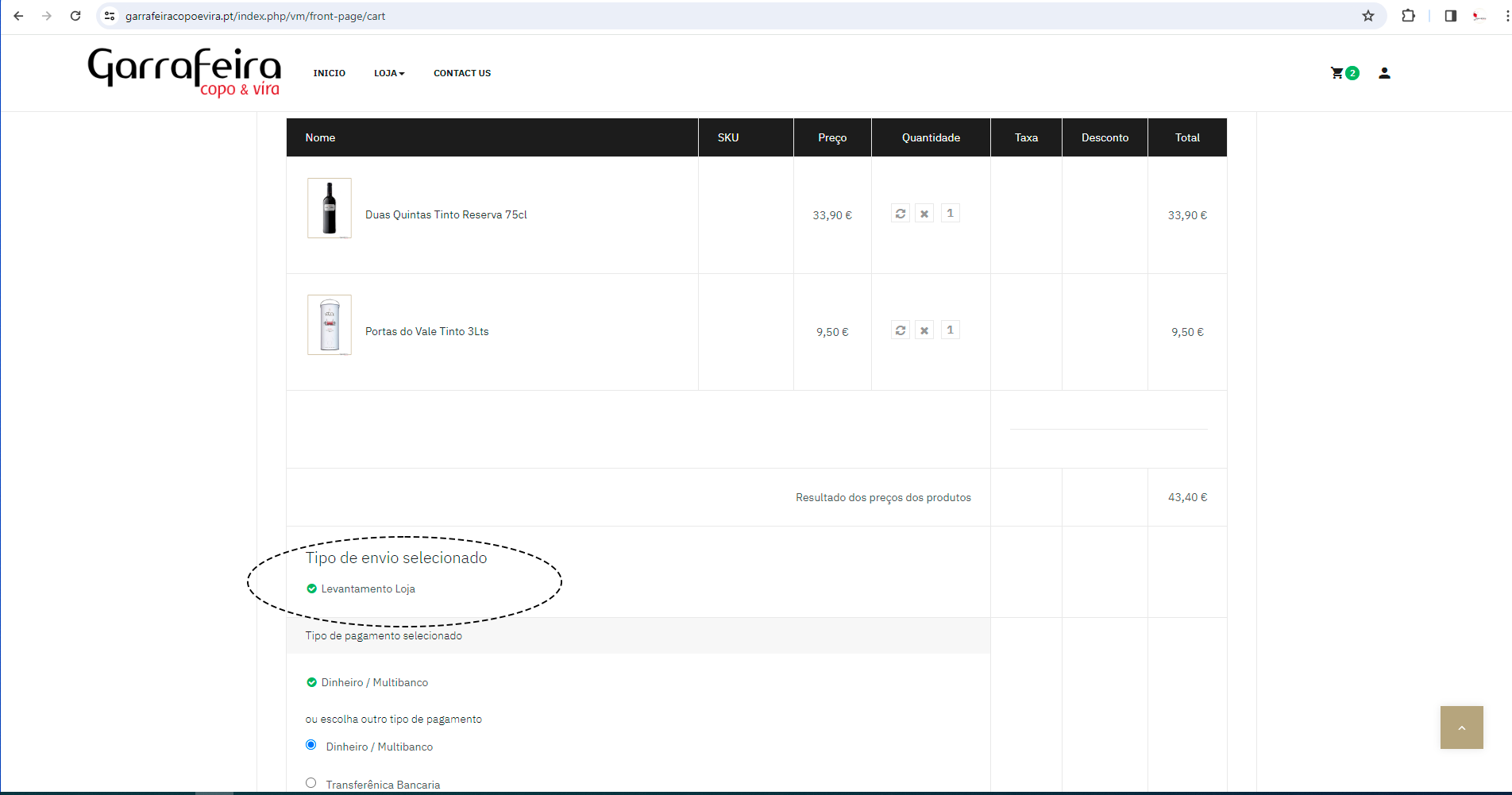Open the browser three-dot menu

click(1506, 16)
